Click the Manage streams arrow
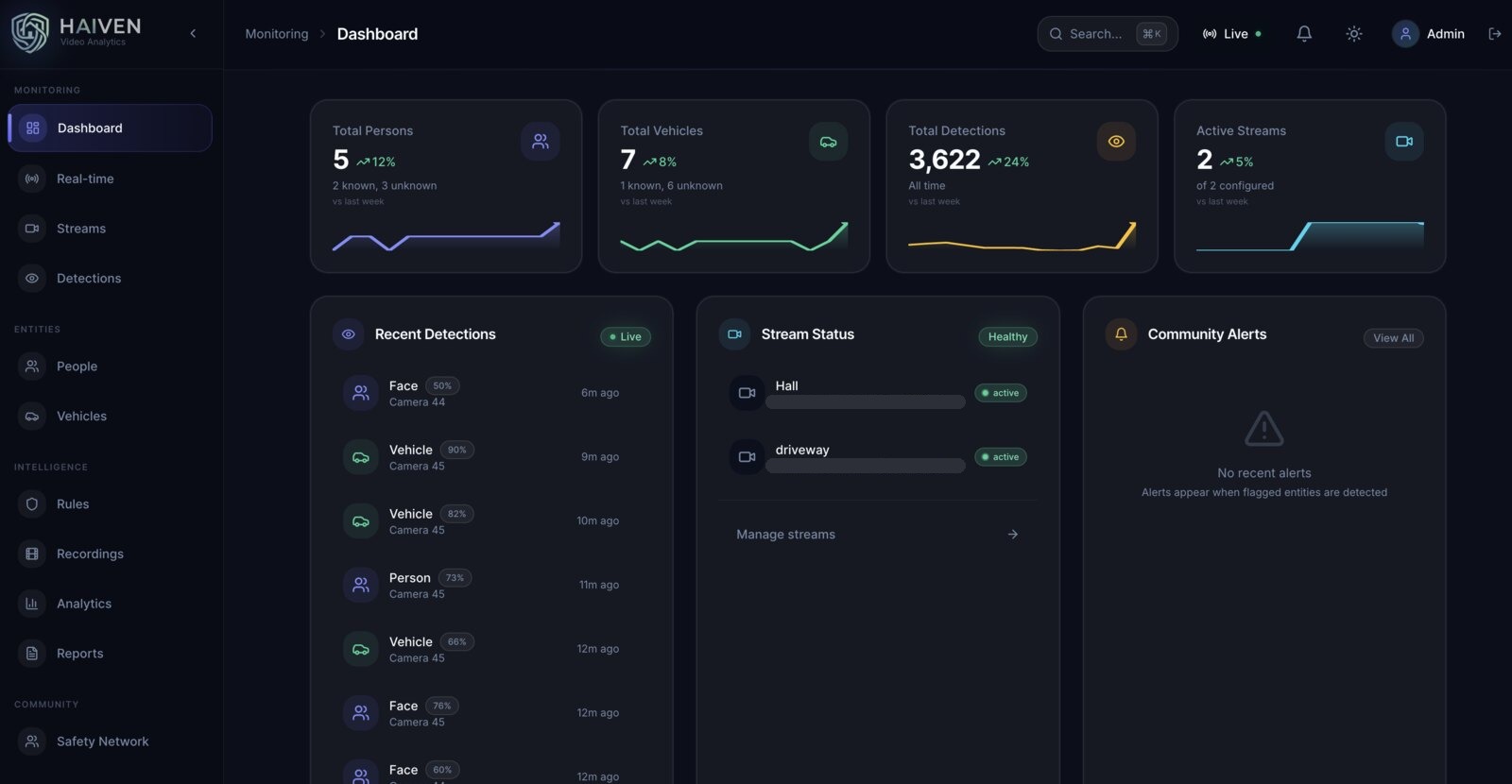1512x784 pixels. [x=1013, y=535]
